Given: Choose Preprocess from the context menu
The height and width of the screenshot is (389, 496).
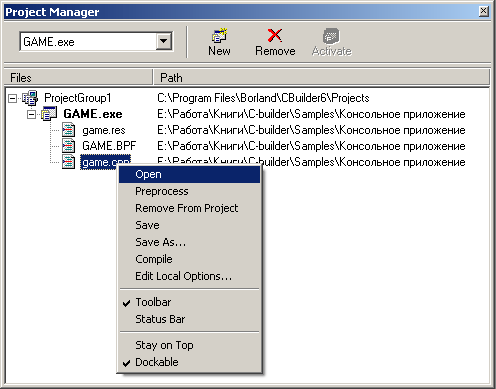Looking at the screenshot, I should pyautogui.click(x=189, y=192).
